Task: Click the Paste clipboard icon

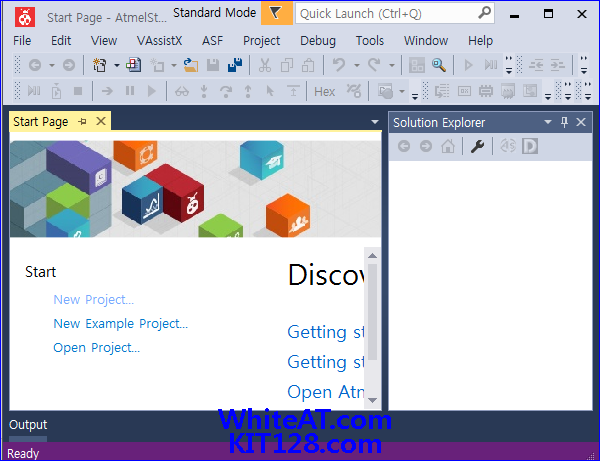Action: (x=308, y=65)
